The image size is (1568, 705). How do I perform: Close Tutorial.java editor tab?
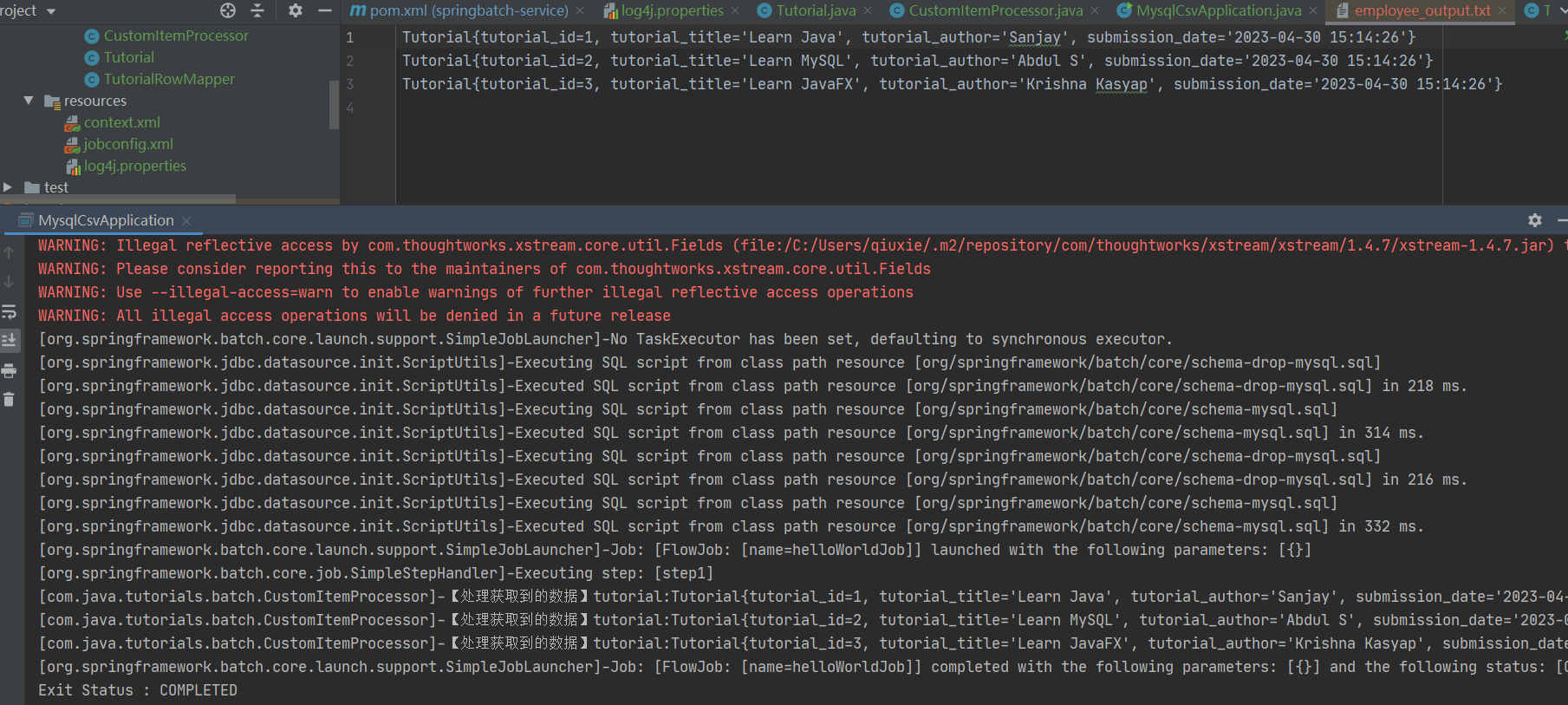tap(868, 10)
